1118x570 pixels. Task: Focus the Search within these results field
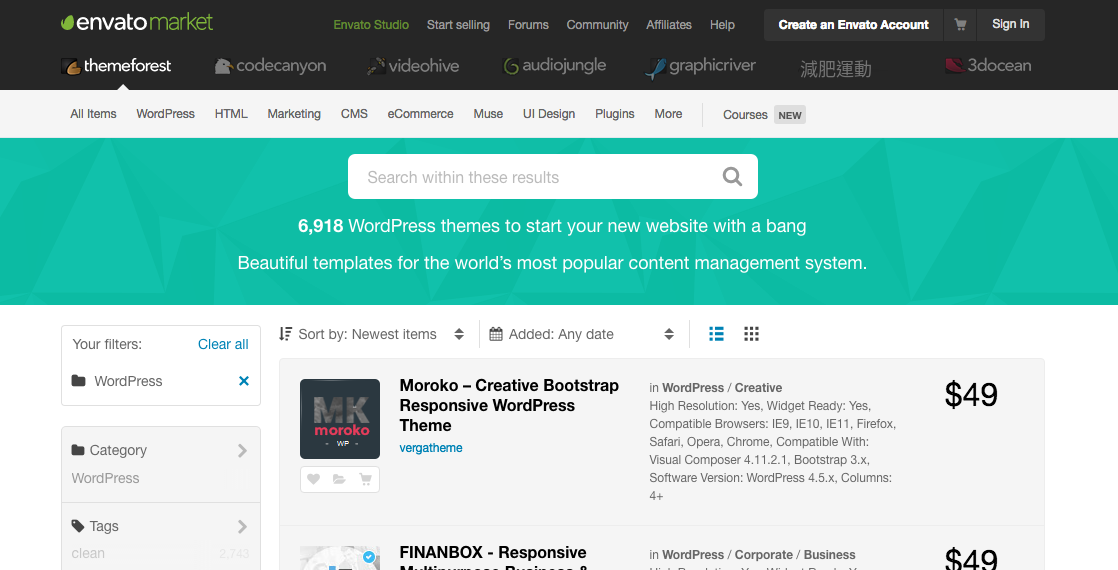[x=553, y=176]
